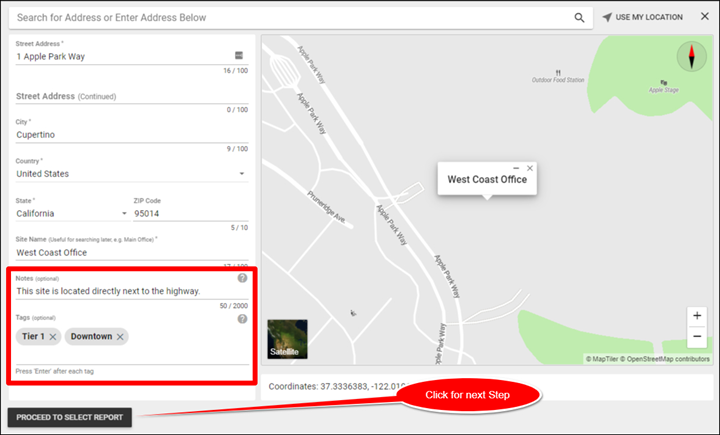Open the OpenStreetMap contributors link
The height and width of the screenshot is (435, 720).
coord(666,358)
